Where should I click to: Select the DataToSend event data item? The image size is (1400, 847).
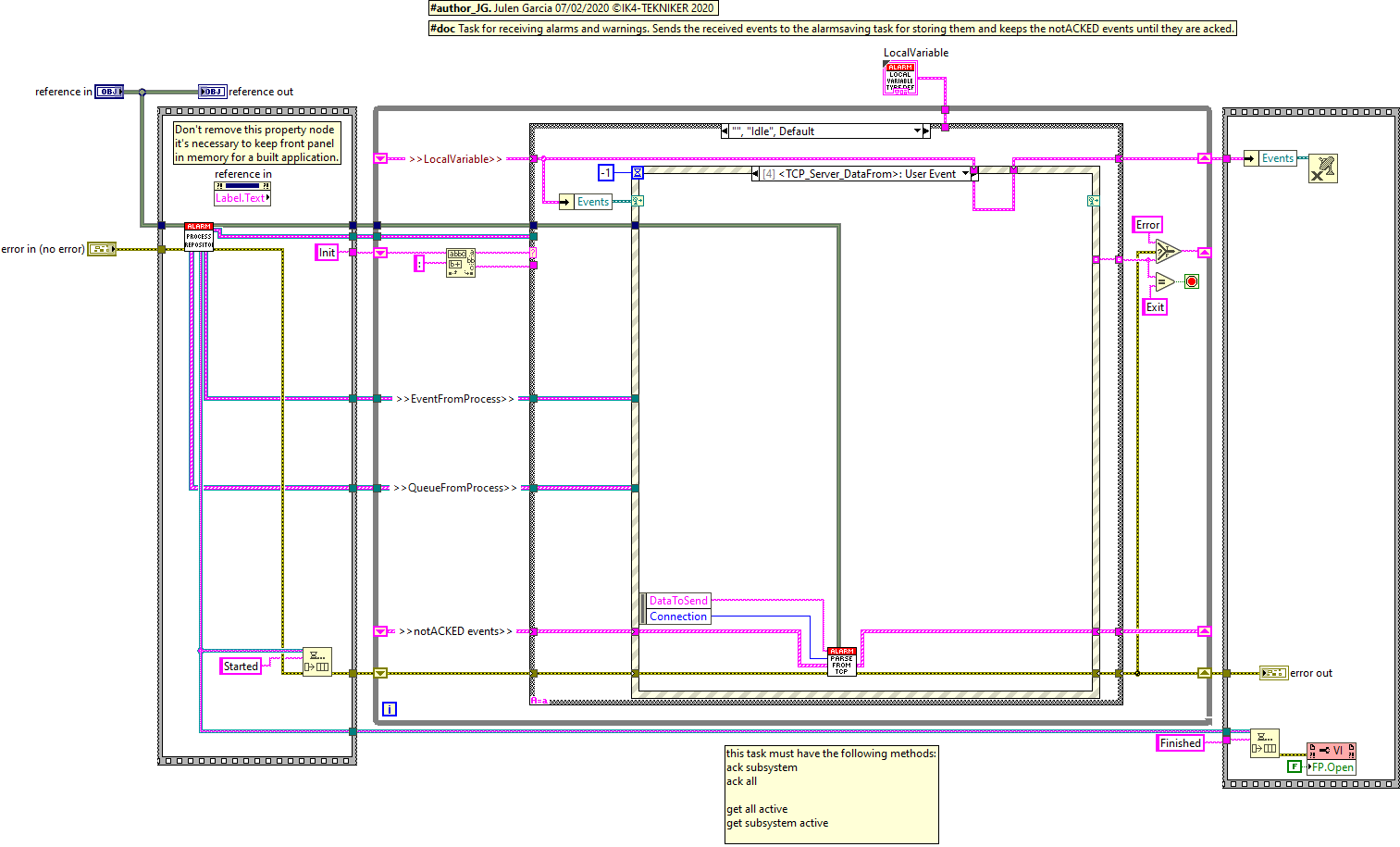pos(678,601)
